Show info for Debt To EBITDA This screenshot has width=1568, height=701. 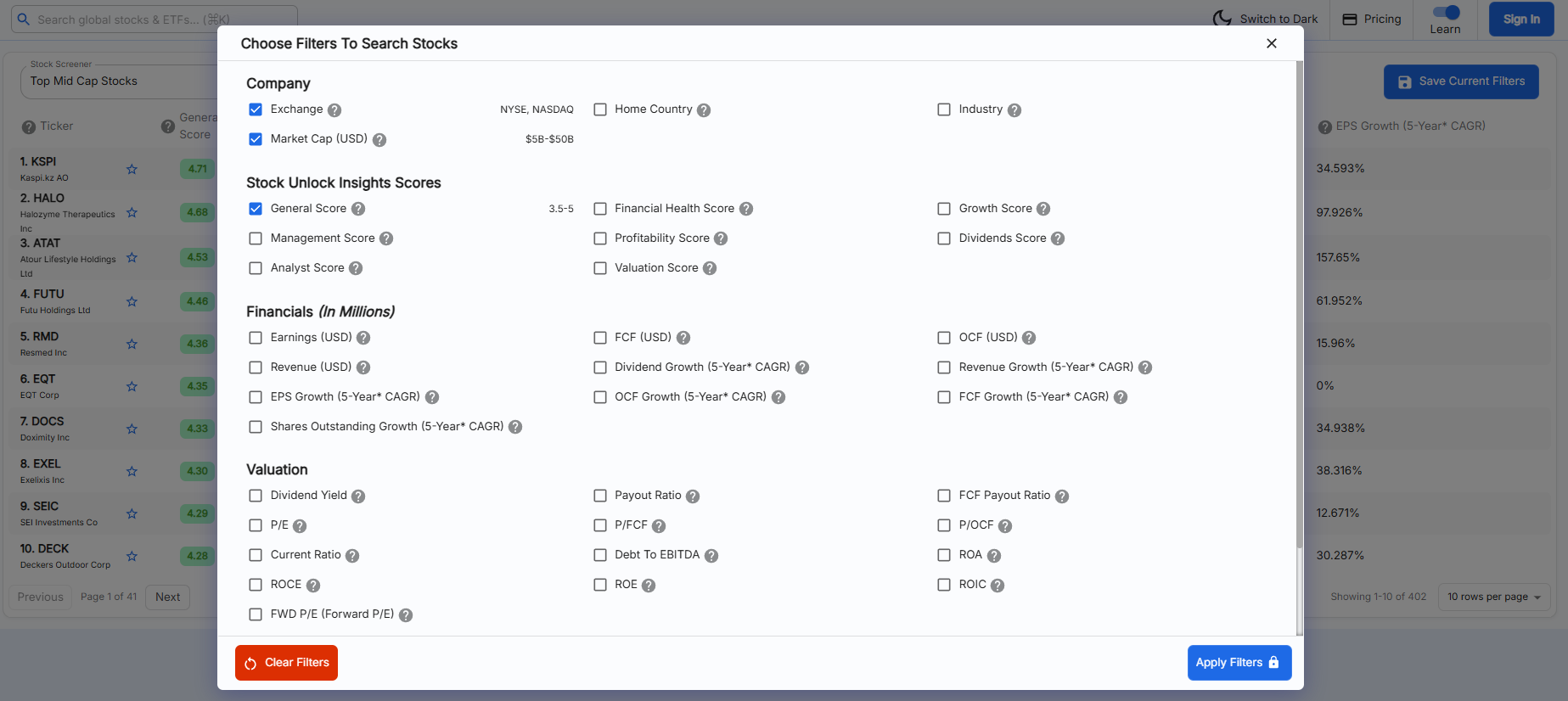[711, 556]
